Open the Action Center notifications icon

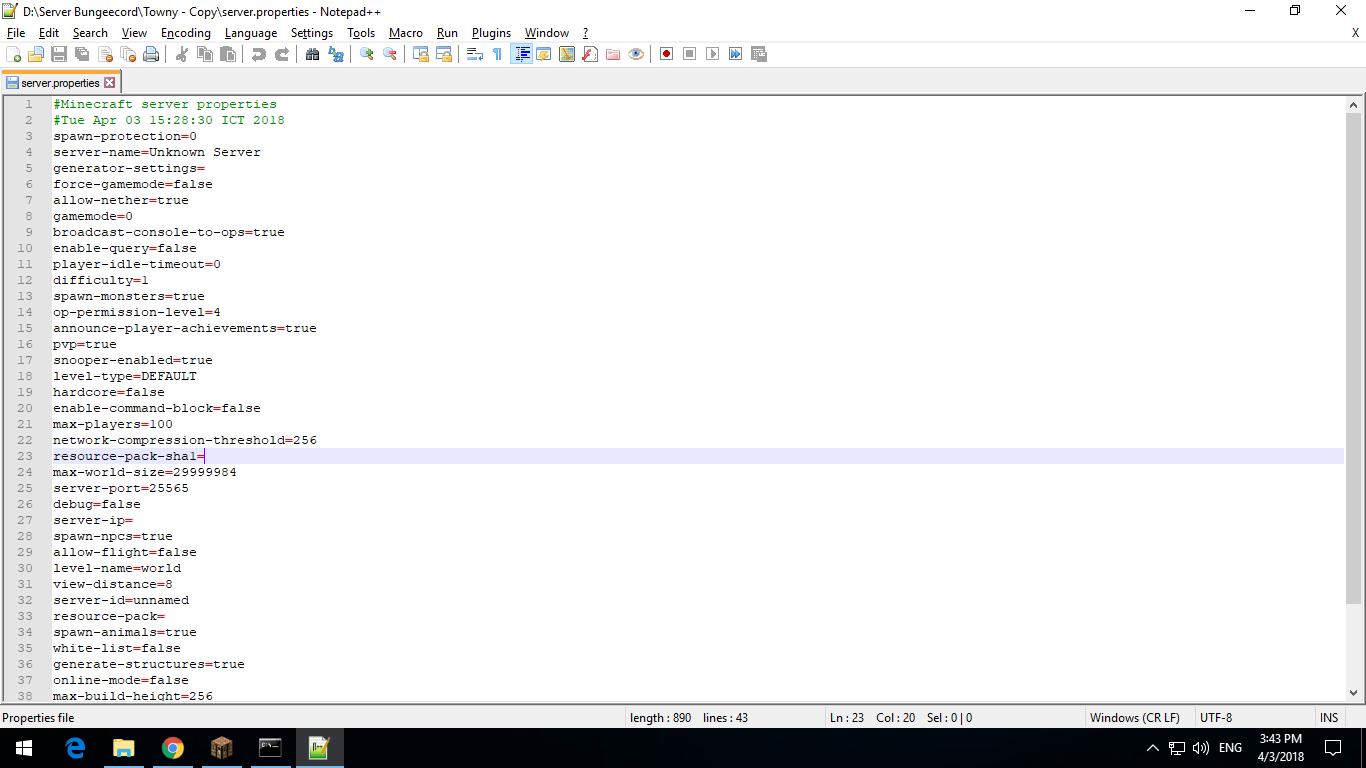pyautogui.click(x=1333, y=748)
